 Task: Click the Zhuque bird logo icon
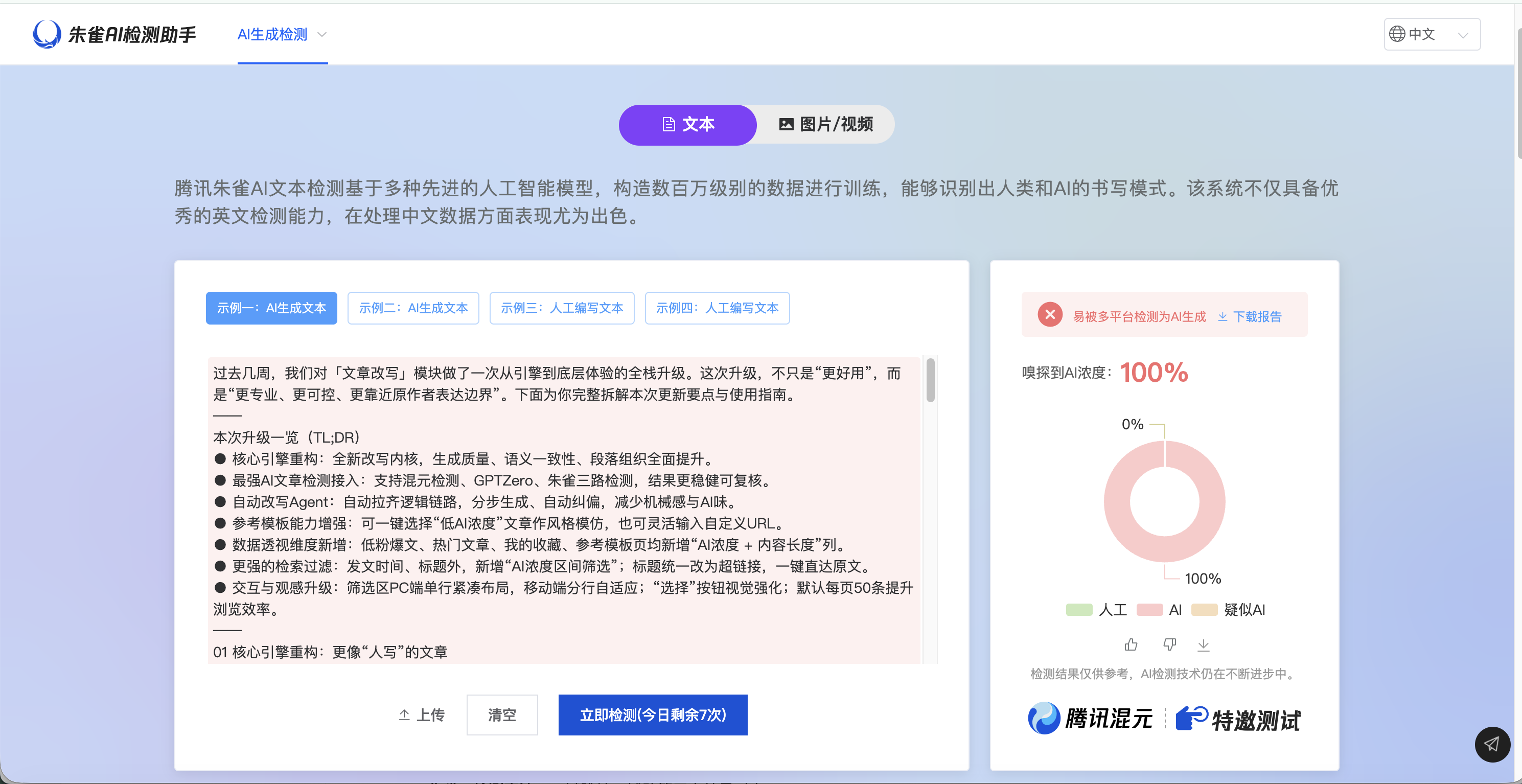point(47,34)
